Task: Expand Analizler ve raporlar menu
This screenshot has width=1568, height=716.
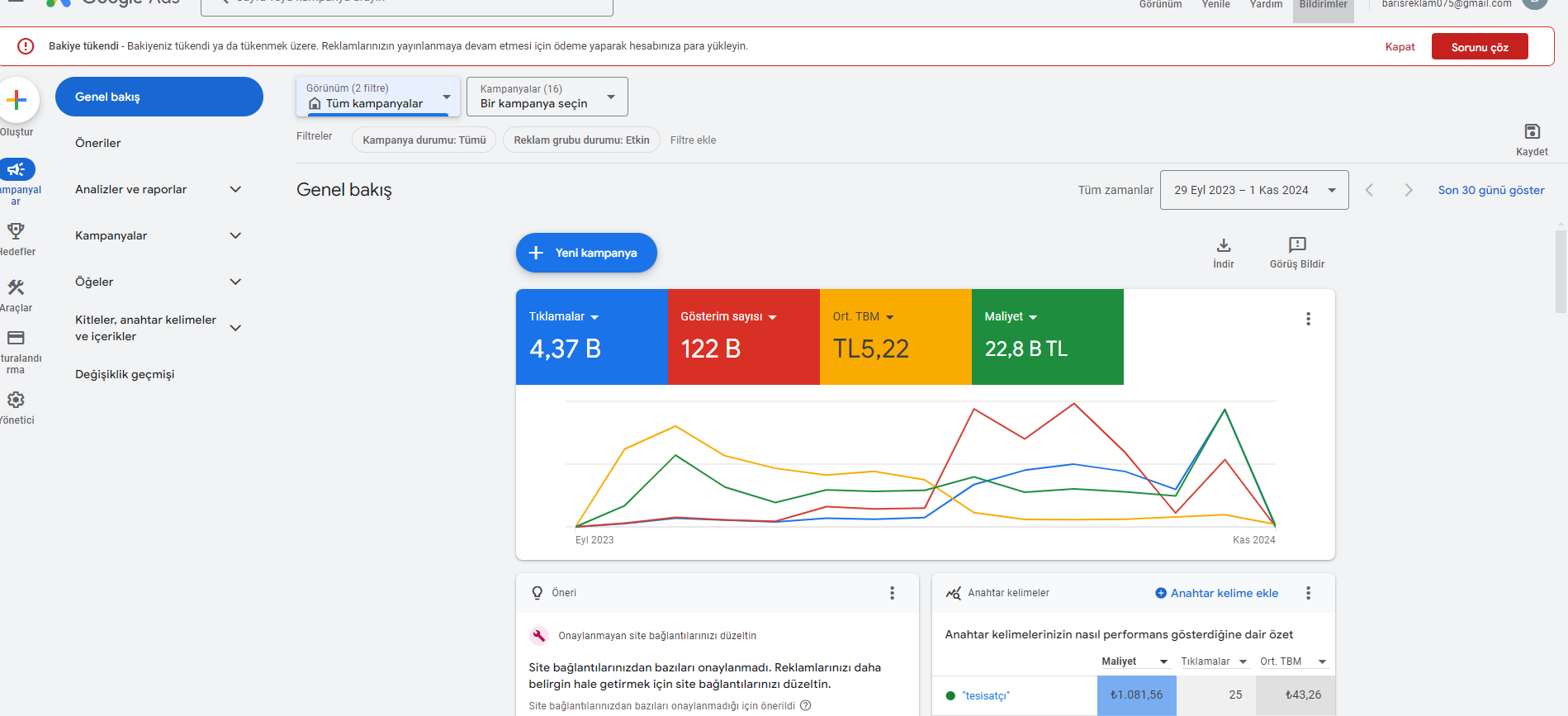Action: [x=235, y=189]
